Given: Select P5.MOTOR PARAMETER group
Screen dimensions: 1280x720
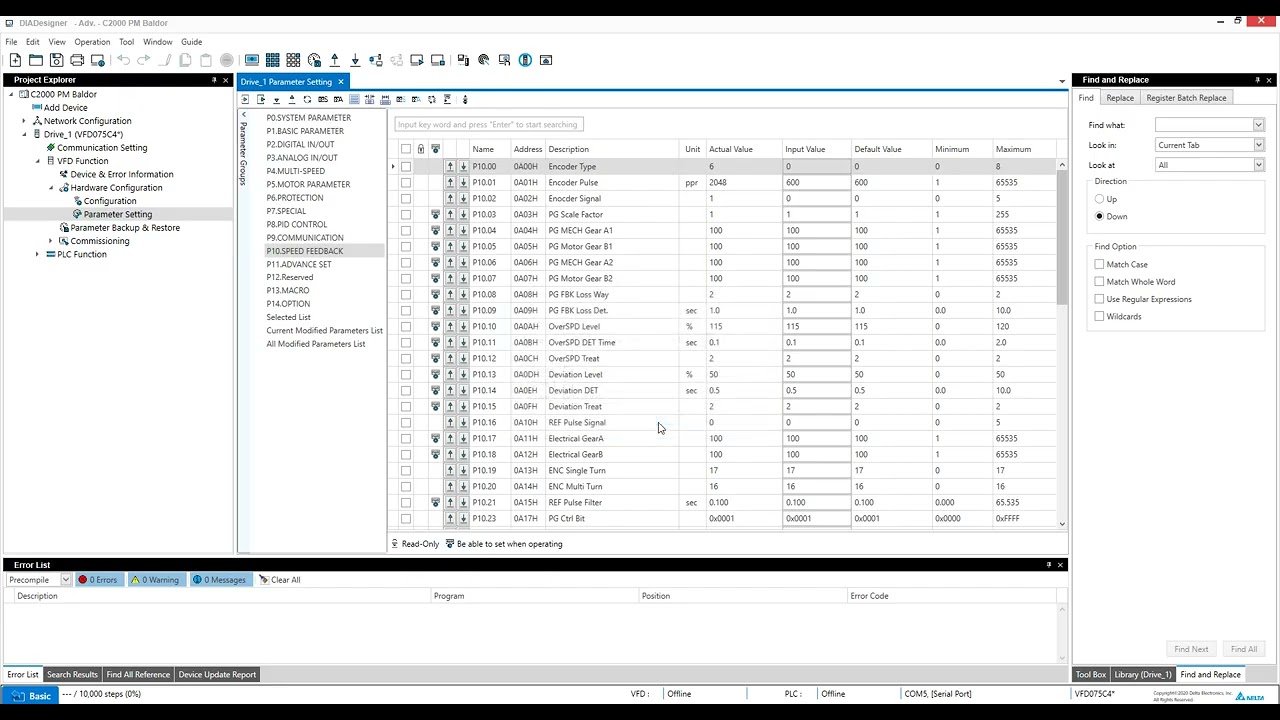Looking at the screenshot, I should point(308,184).
